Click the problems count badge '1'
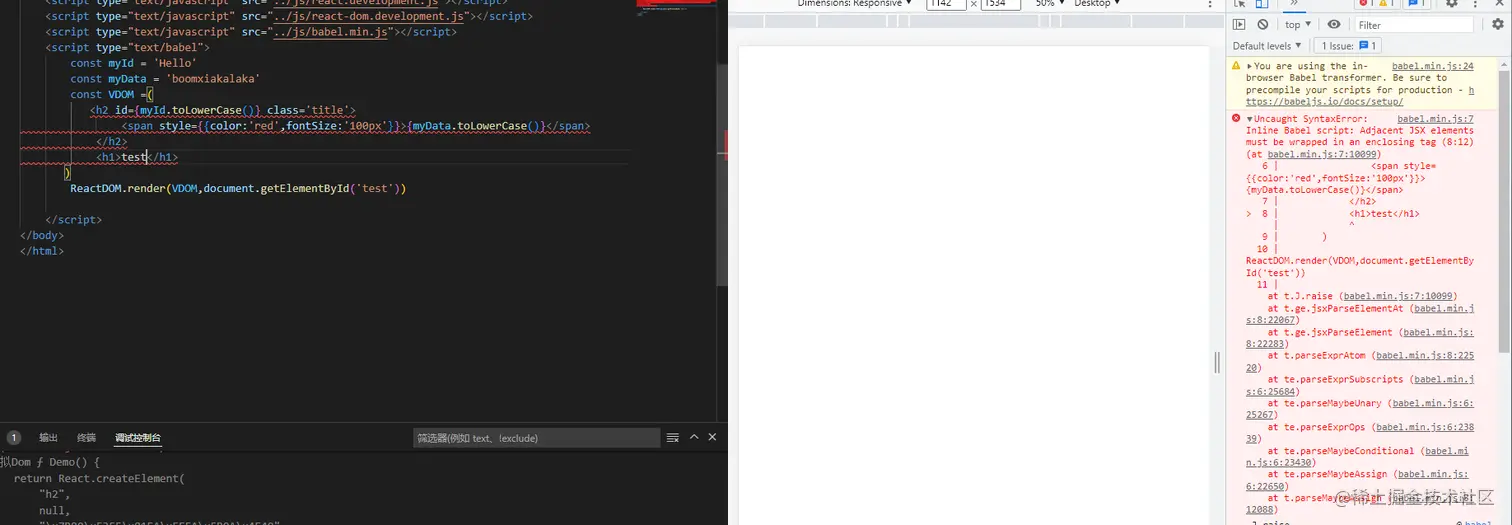Viewport: 1512px width, 525px height. [x=14, y=438]
